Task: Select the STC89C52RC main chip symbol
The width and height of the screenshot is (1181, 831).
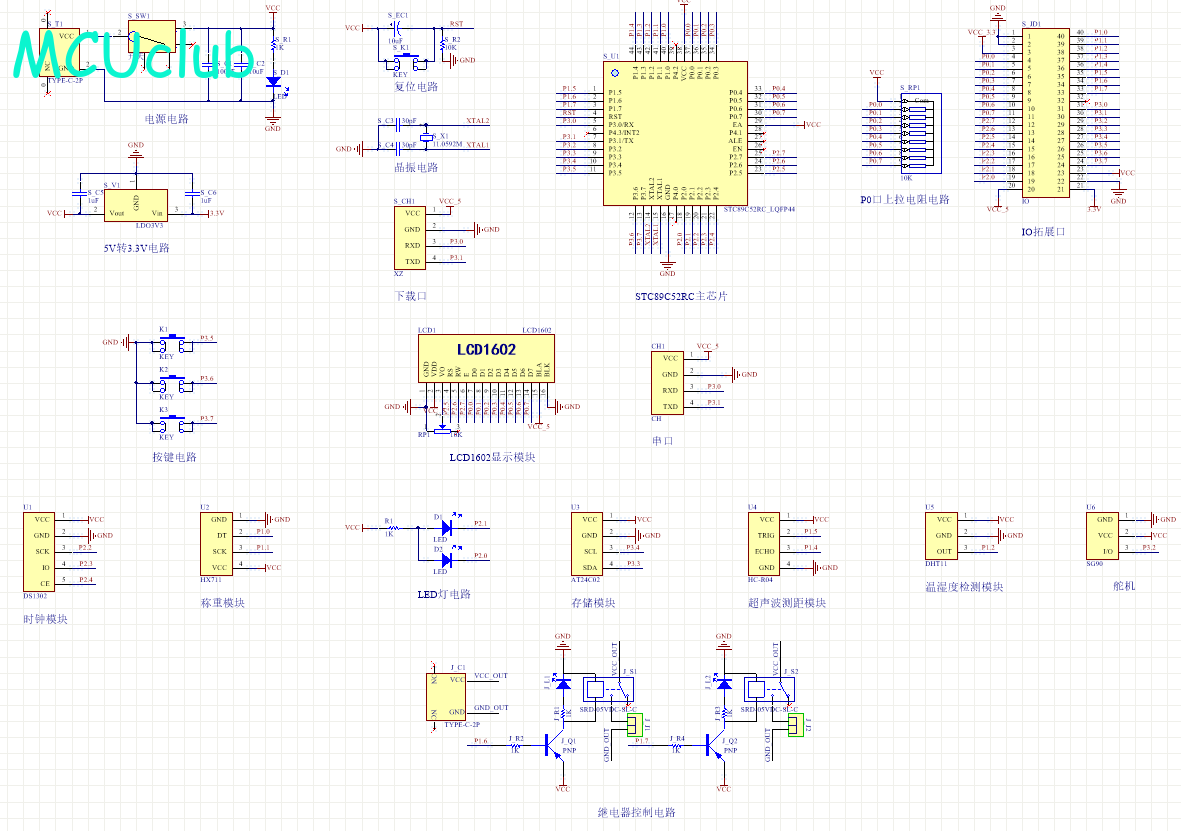Action: point(676,133)
